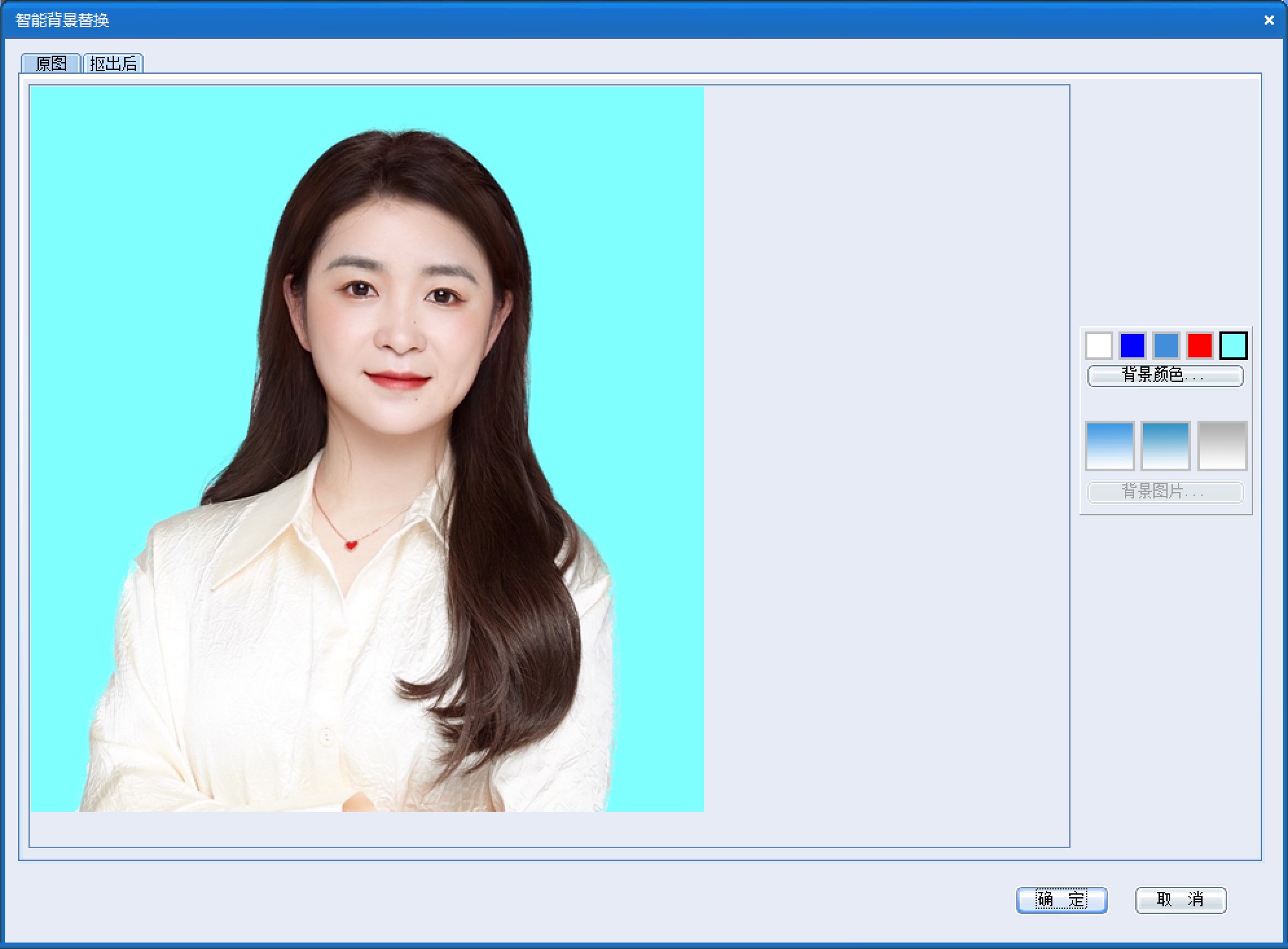This screenshot has height=949, width=1288.
Task: Select the white background color swatch
Action: (x=1098, y=345)
